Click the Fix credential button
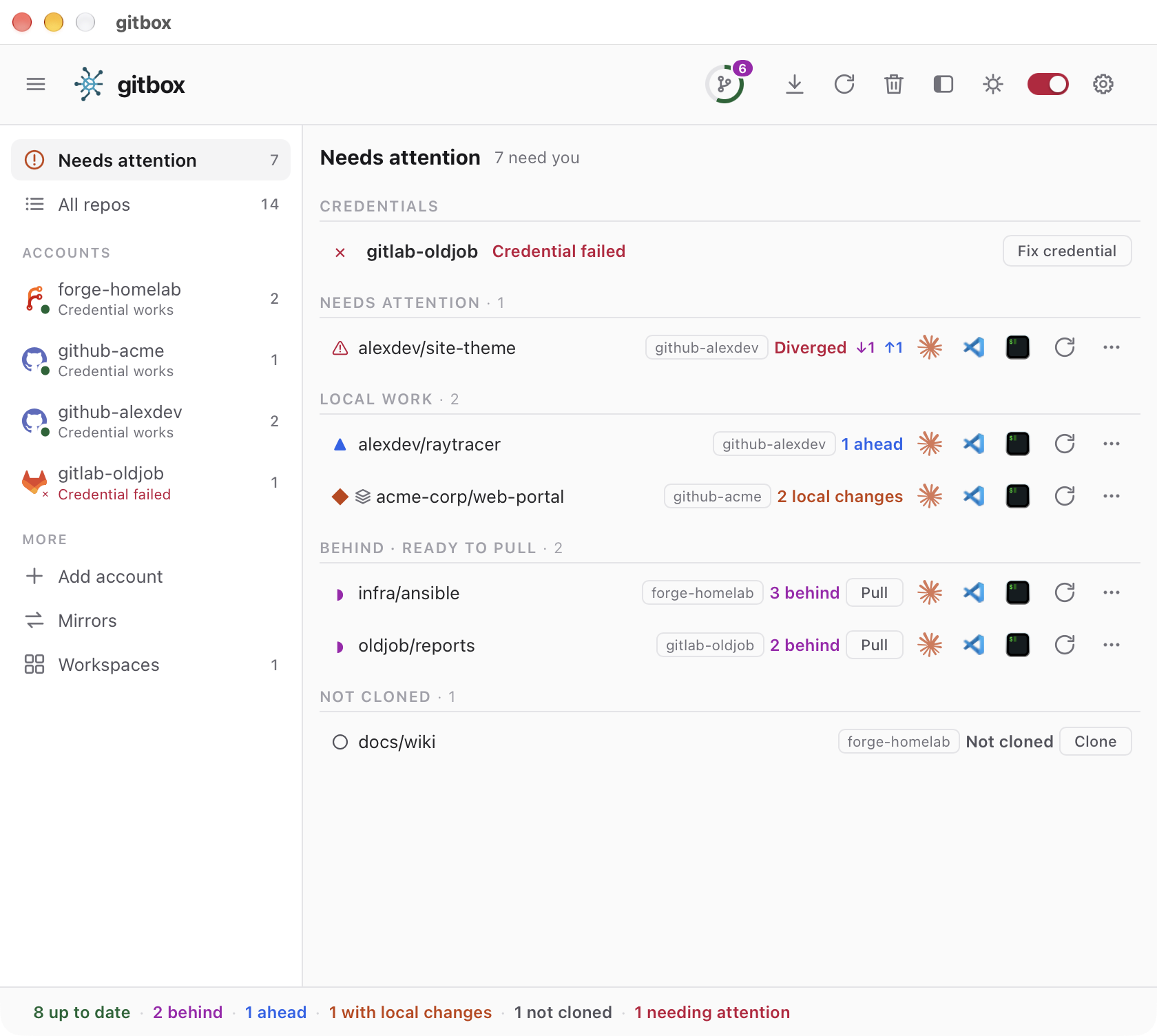This screenshot has width=1157, height=1036. coord(1067,251)
